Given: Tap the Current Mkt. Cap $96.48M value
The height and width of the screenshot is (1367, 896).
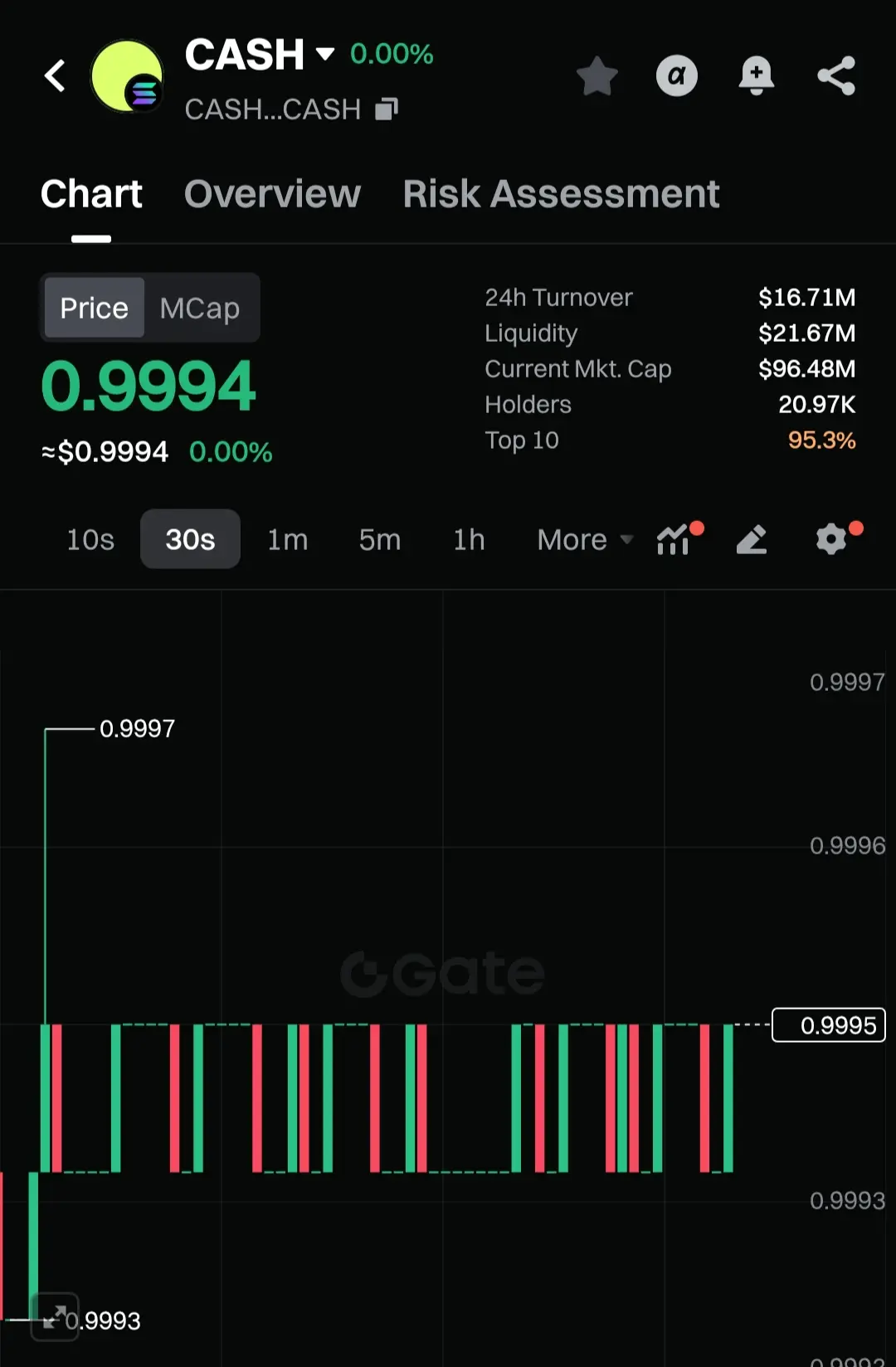Looking at the screenshot, I should coord(806,368).
